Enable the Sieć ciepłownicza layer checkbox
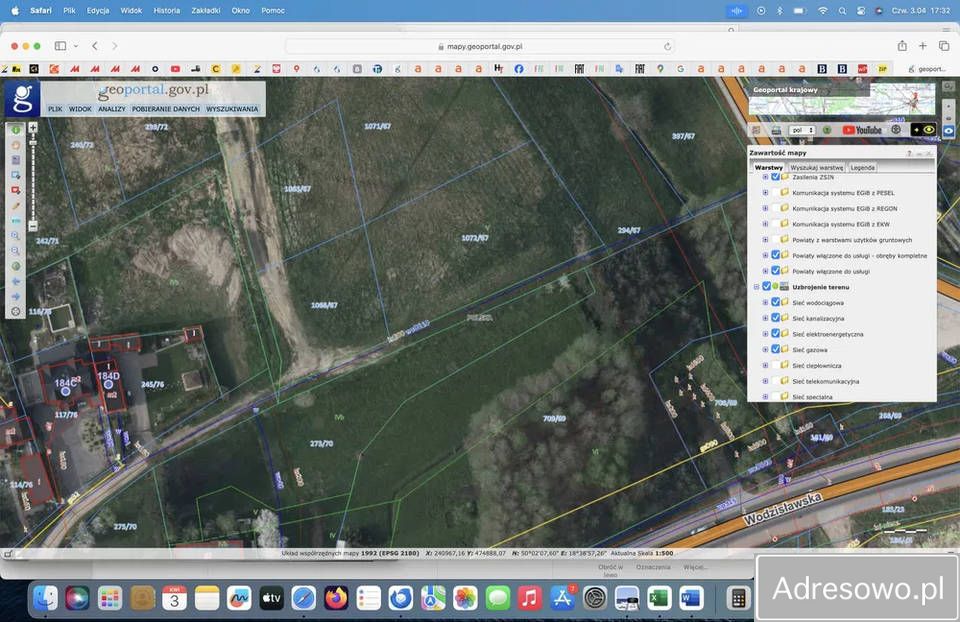960x622 pixels. [775, 365]
